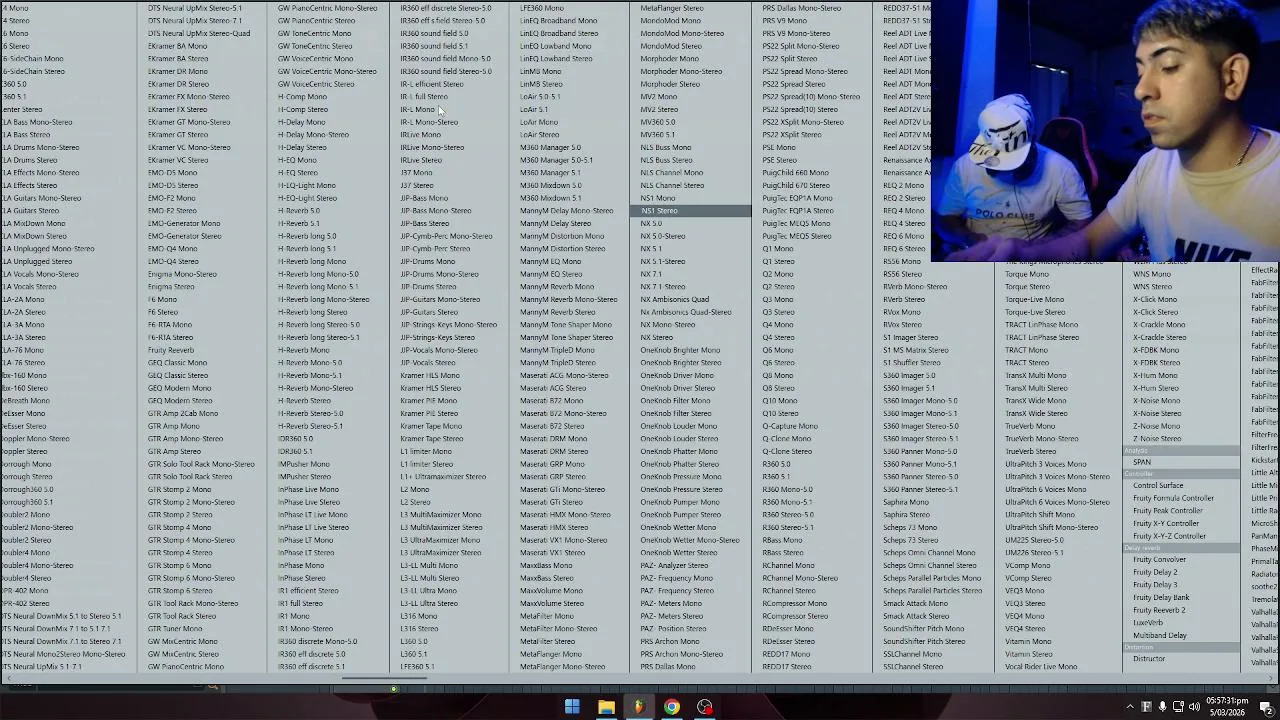This screenshot has height=720, width=1280.
Task: Select SPAN in the Analysis section
Action: 1142,462
